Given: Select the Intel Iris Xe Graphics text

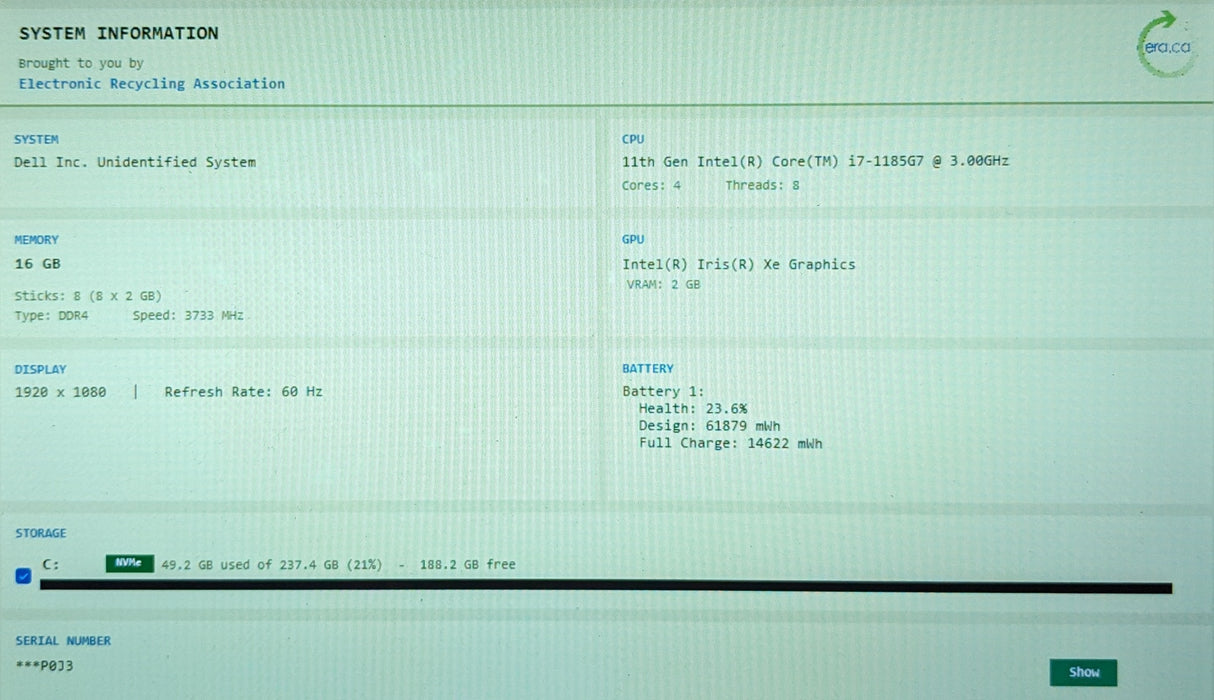Looking at the screenshot, I should pyautogui.click(x=739, y=265).
